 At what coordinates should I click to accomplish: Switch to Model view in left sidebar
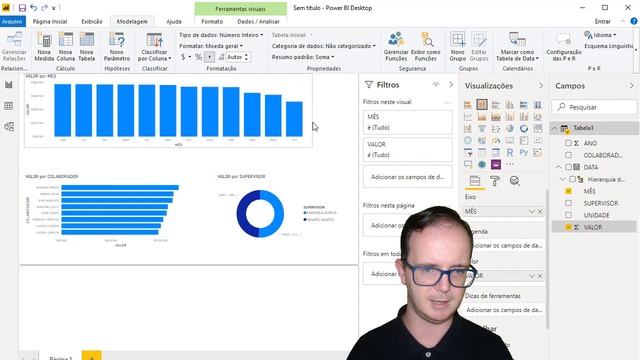(x=9, y=127)
